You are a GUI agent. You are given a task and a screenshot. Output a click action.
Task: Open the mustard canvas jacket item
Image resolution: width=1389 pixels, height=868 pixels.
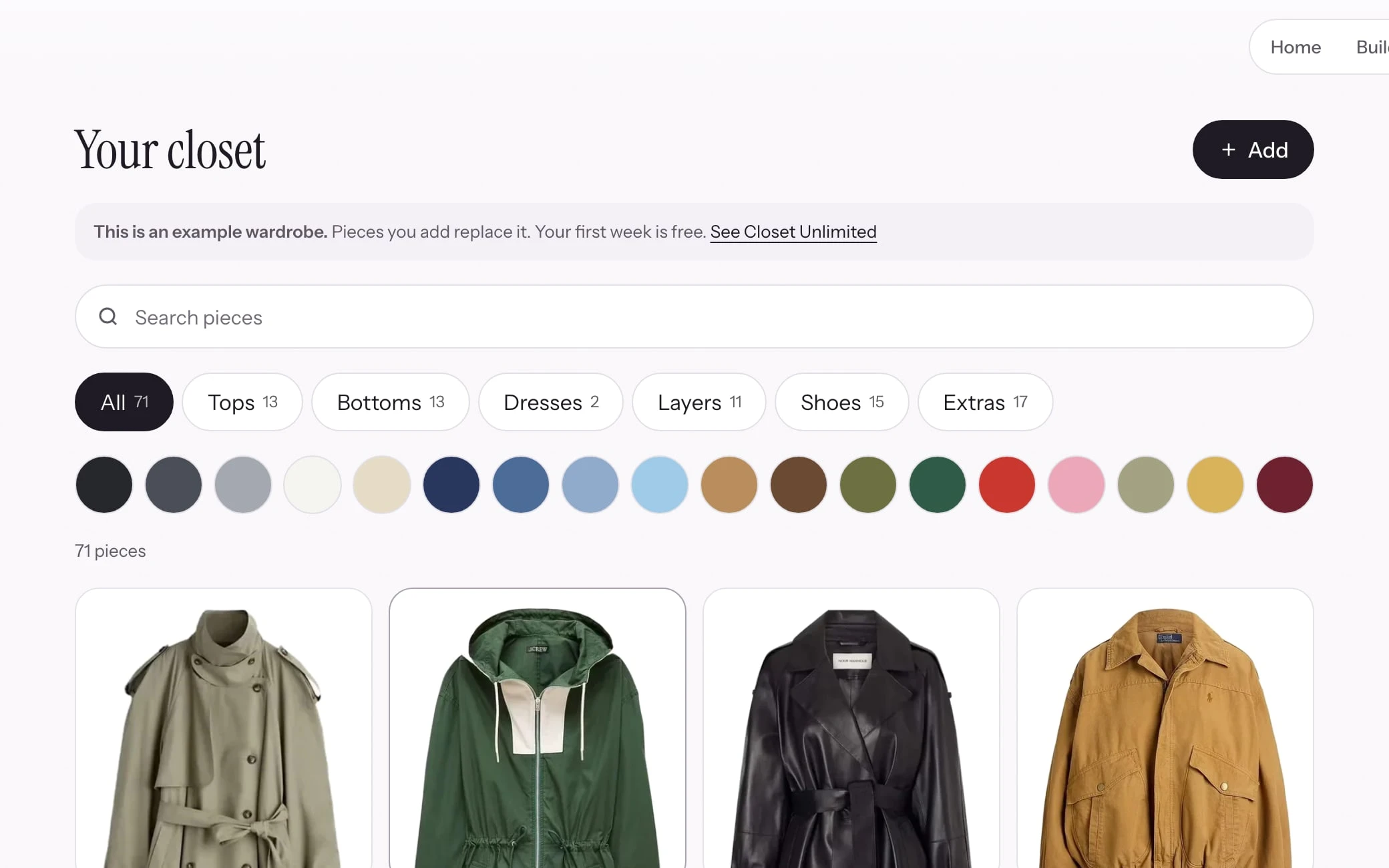pos(1165,728)
